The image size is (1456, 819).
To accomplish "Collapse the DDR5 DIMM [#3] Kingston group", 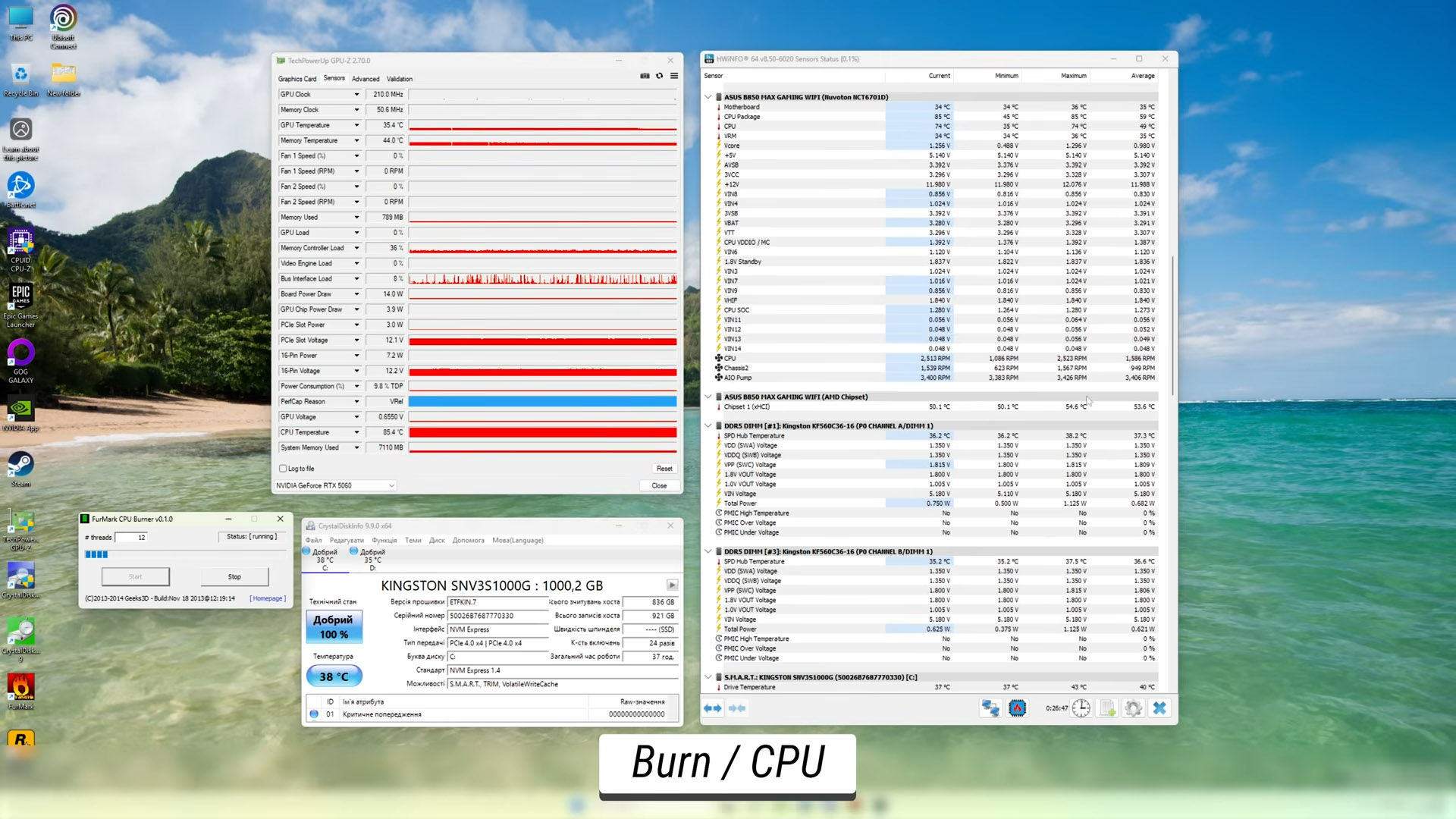I will click(708, 551).
